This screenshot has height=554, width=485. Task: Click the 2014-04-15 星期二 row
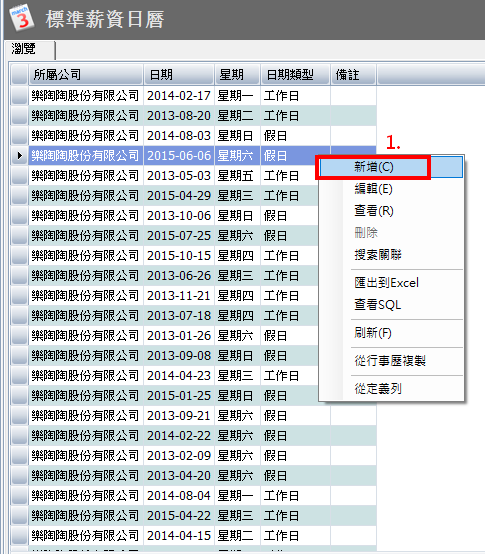pos(193,536)
